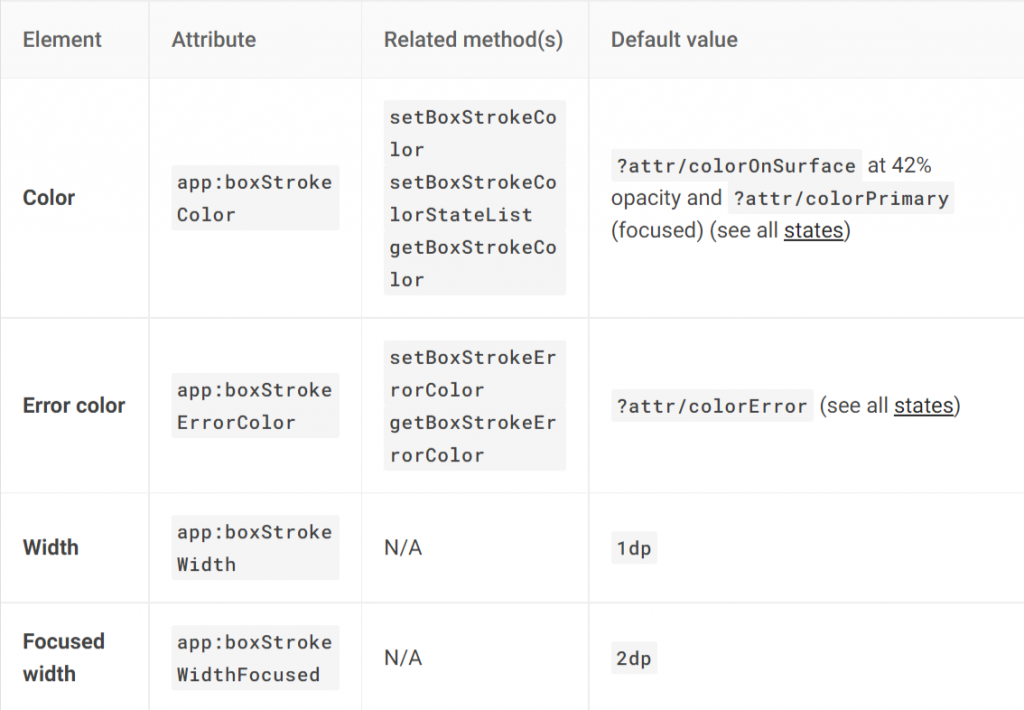
Task: Click the Element column header
Action: pos(62,40)
